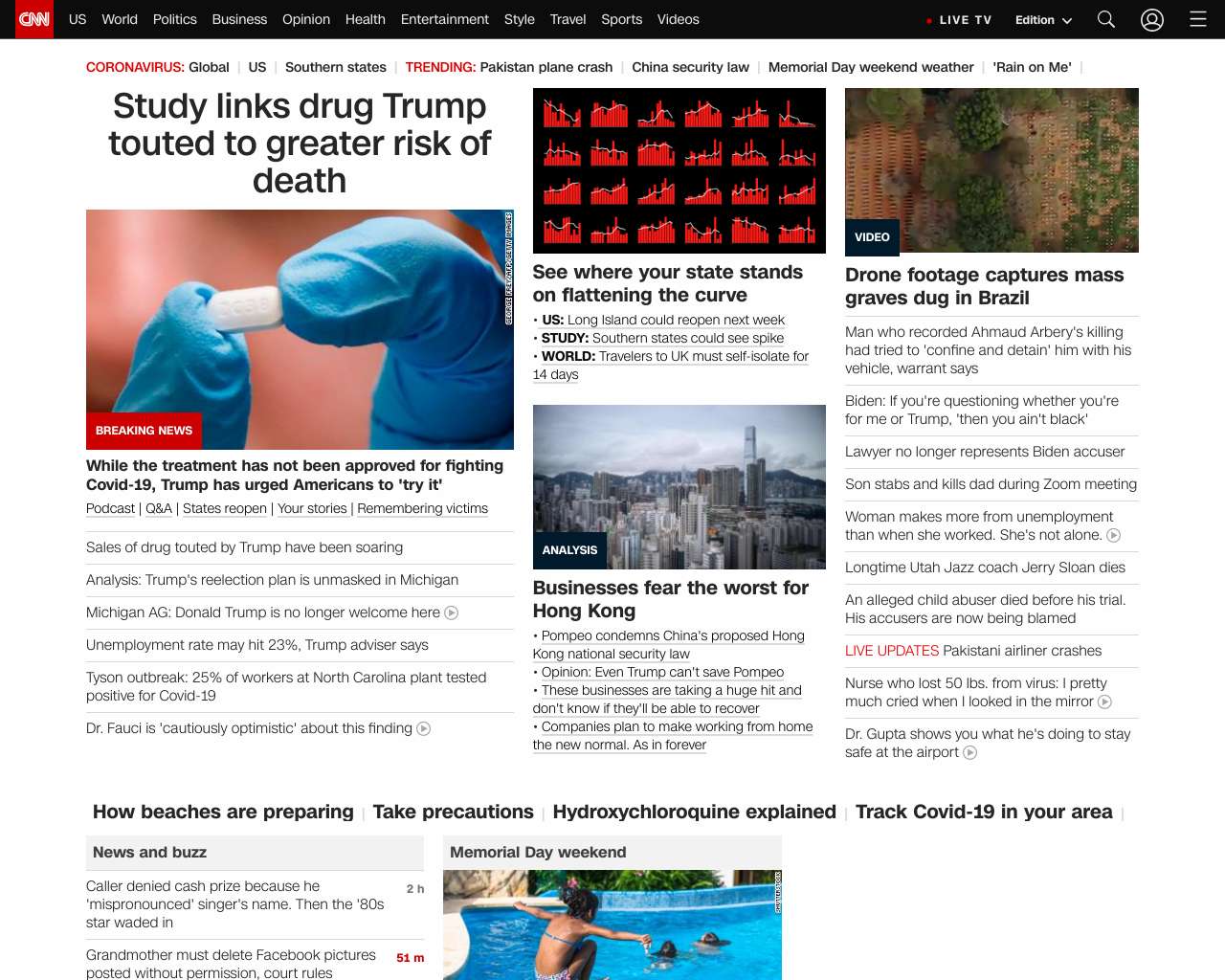This screenshot has height=980, width=1225.
Task: Open Unemployment rate may hit 23% story
Action: 257,645
